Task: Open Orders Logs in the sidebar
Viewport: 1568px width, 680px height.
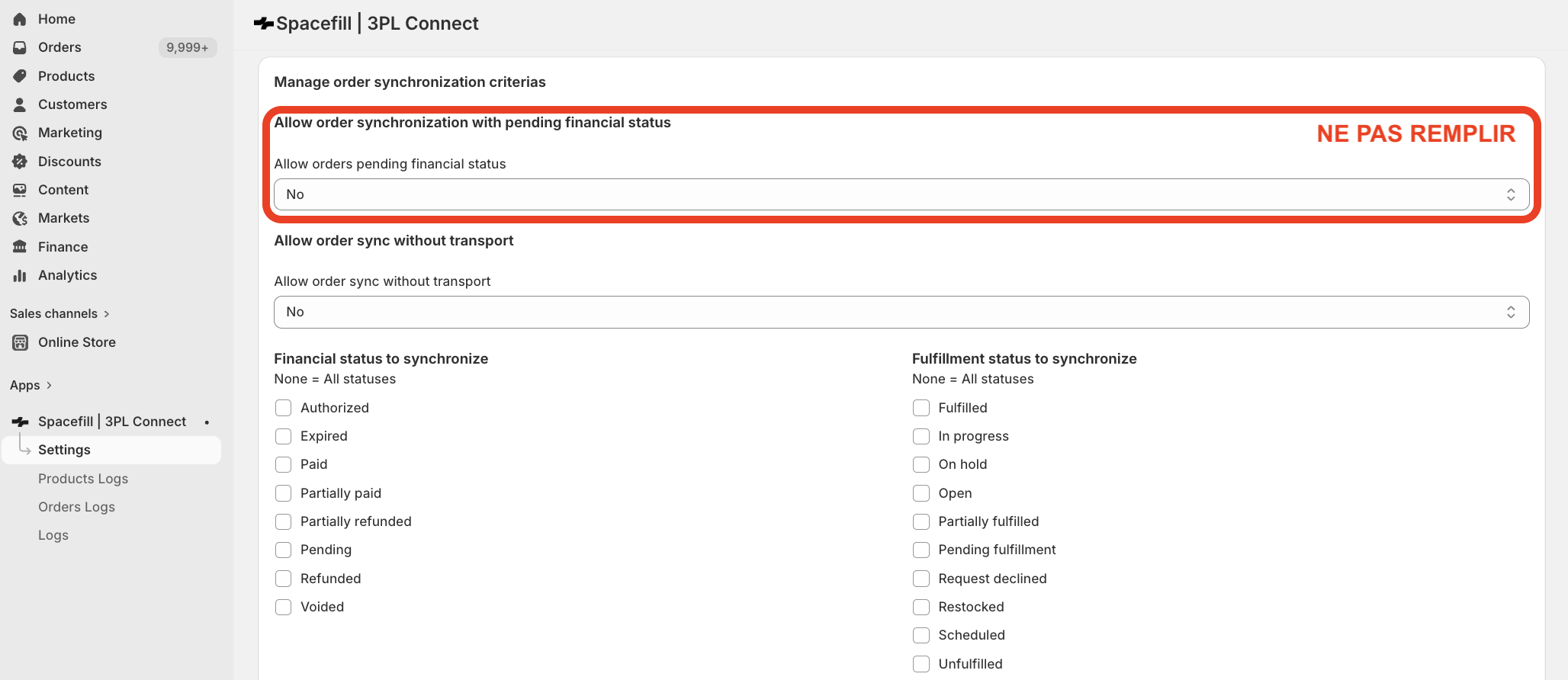Action: point(76,507)
